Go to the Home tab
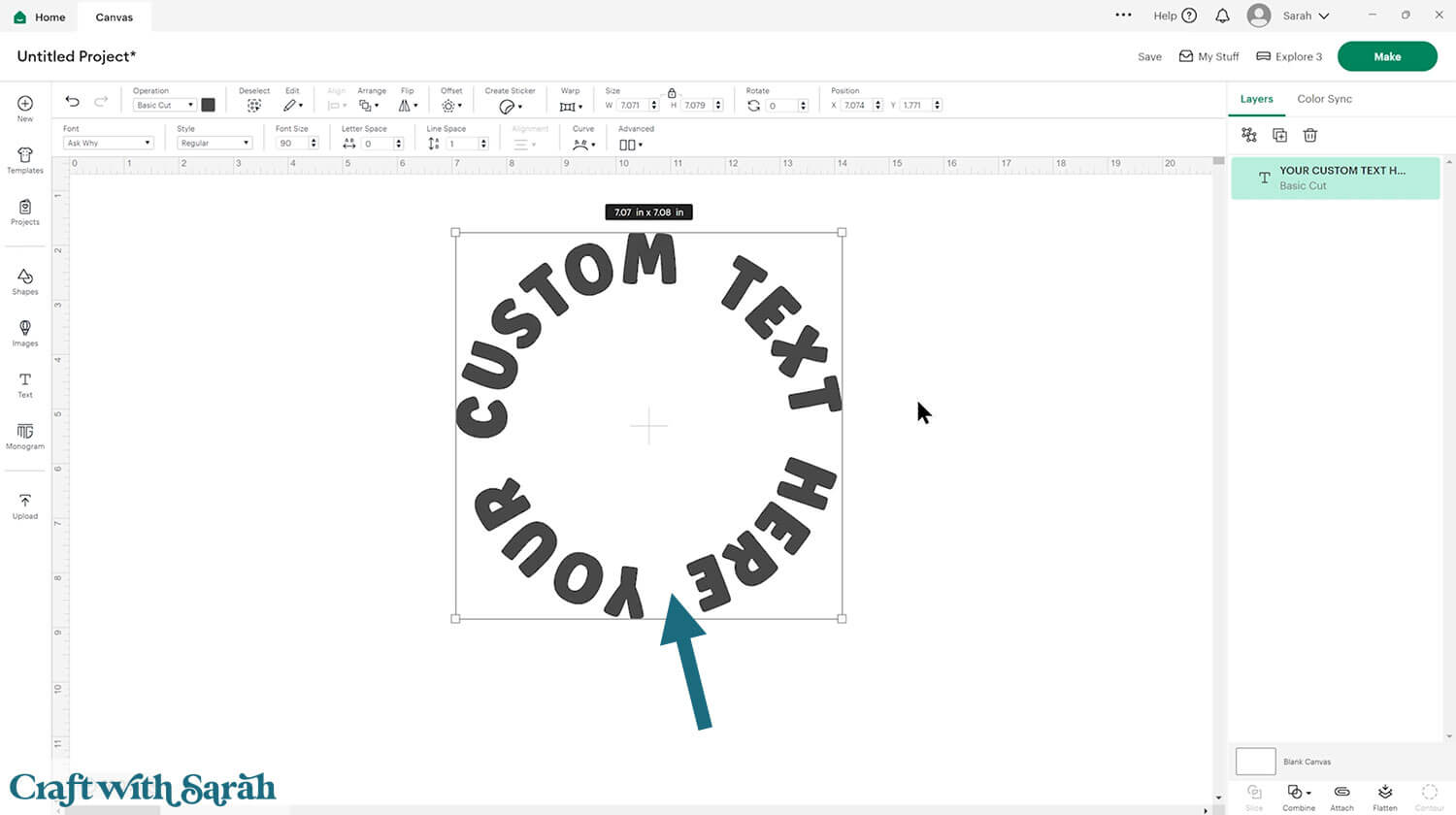Screen dimensions: 1456x815 41,16
